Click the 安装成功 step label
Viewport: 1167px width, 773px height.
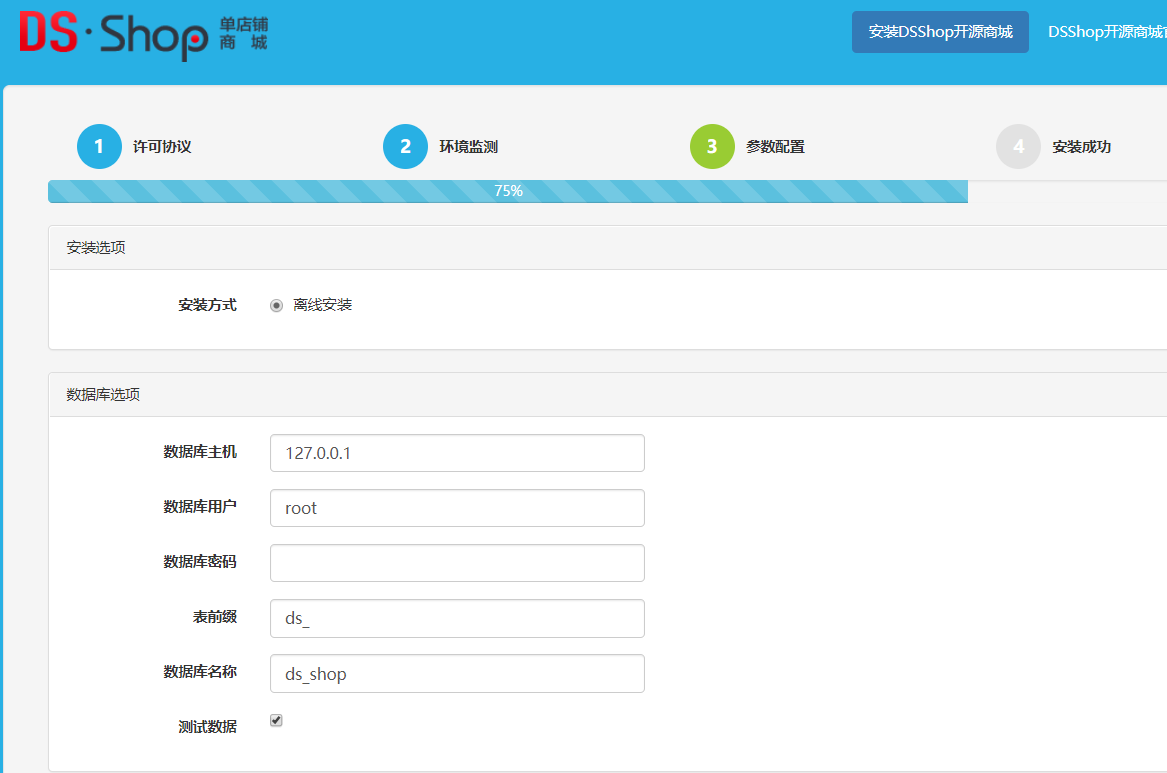click(1081, 147)
